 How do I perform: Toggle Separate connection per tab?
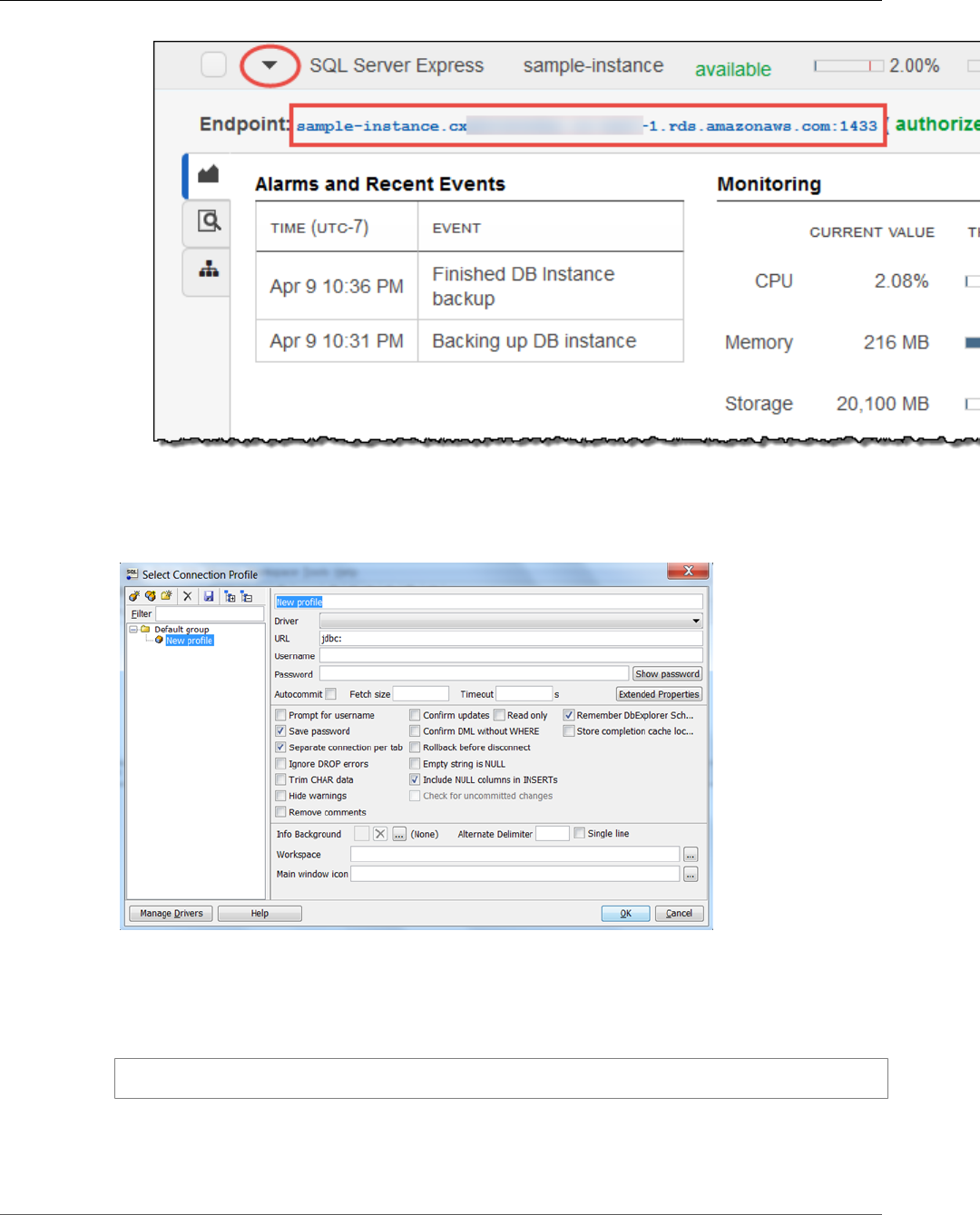(281, 748)
